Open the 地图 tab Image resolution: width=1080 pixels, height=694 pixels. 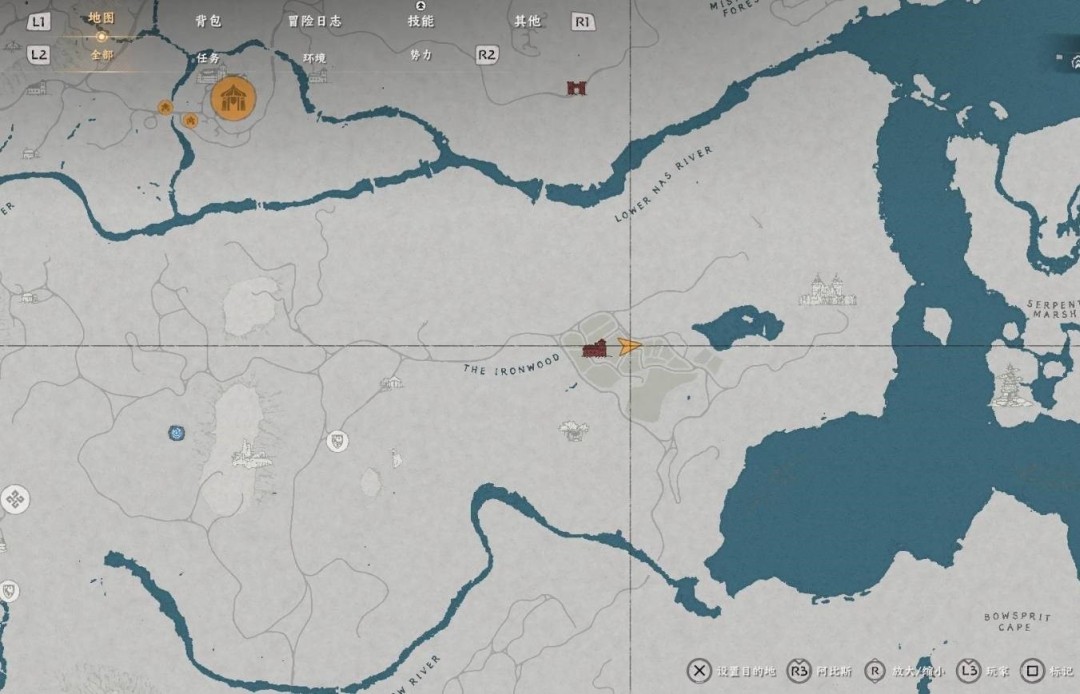click(x=101, y=19)
